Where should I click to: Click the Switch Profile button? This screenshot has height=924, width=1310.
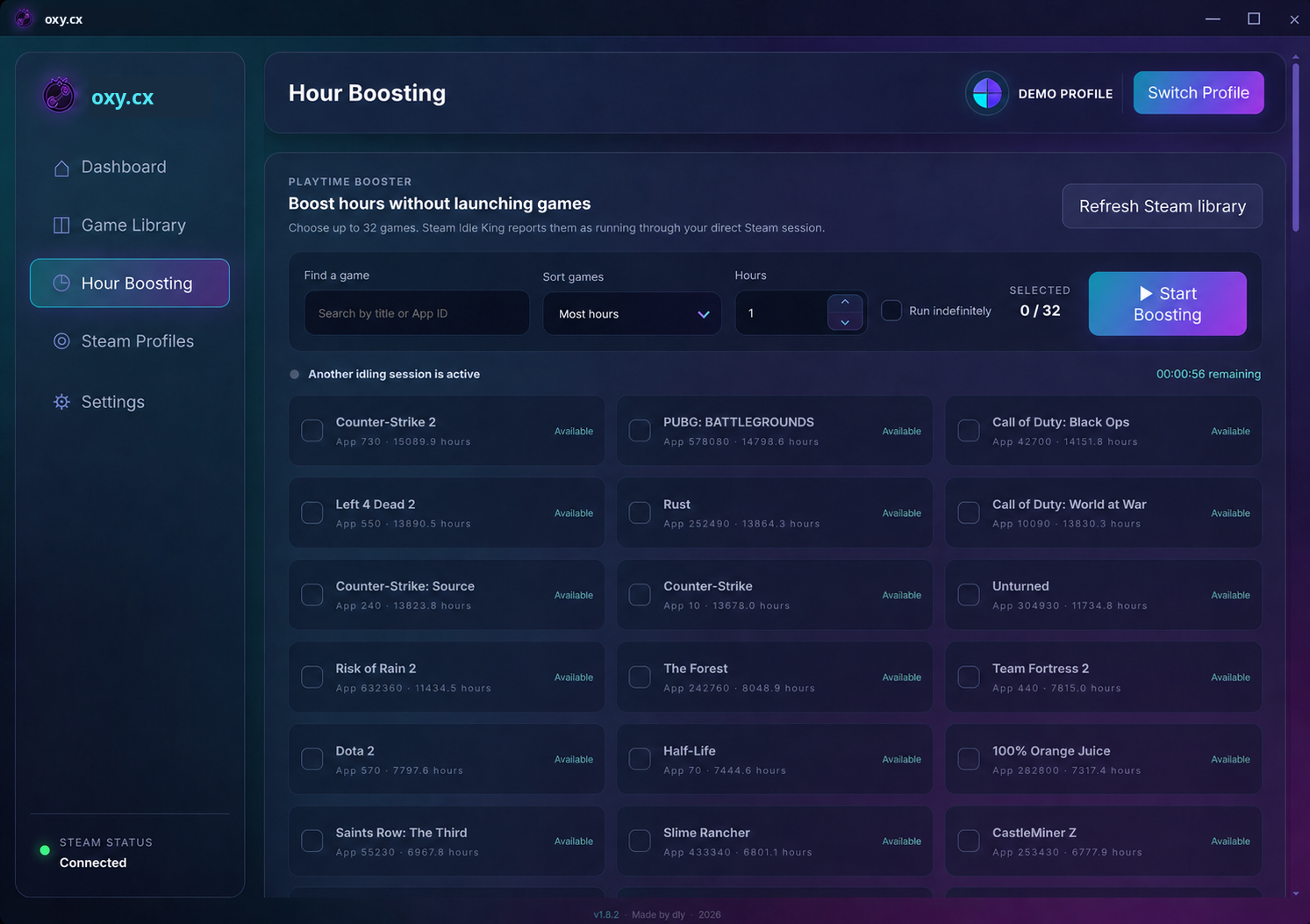1199,93
